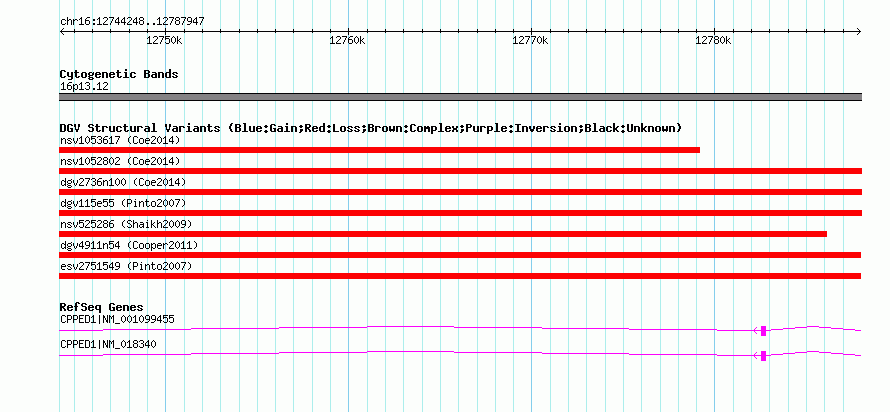The image size is (890, 412).
Task: Click the CPPED1|NM_018340 transcript label
Action: click(x=108, y=344)
